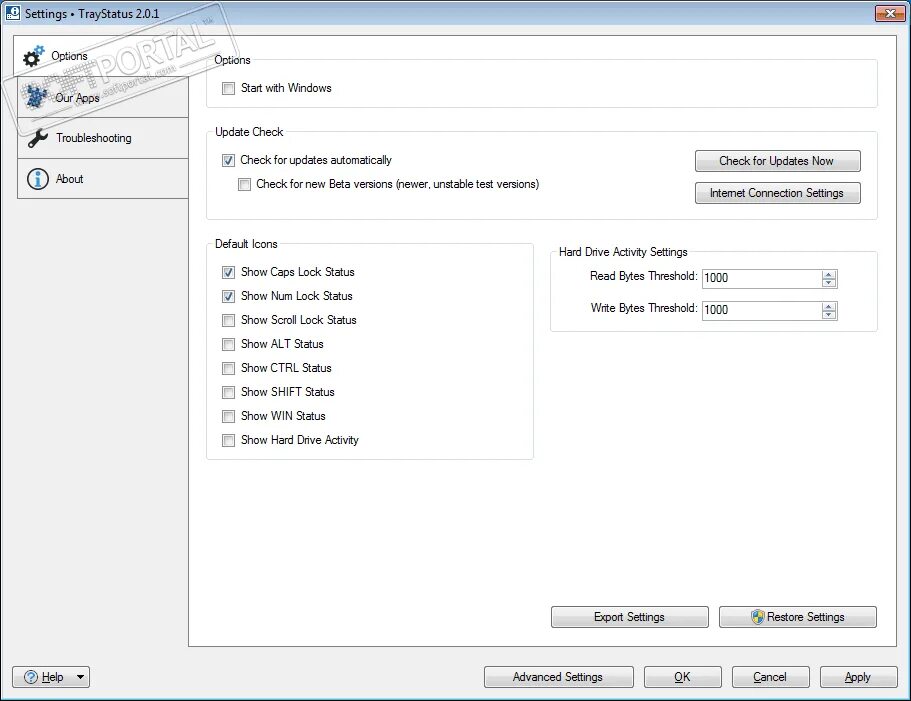
Task: Open Advanced Settings
Action: pyautogui.click(x=558, y=677)
